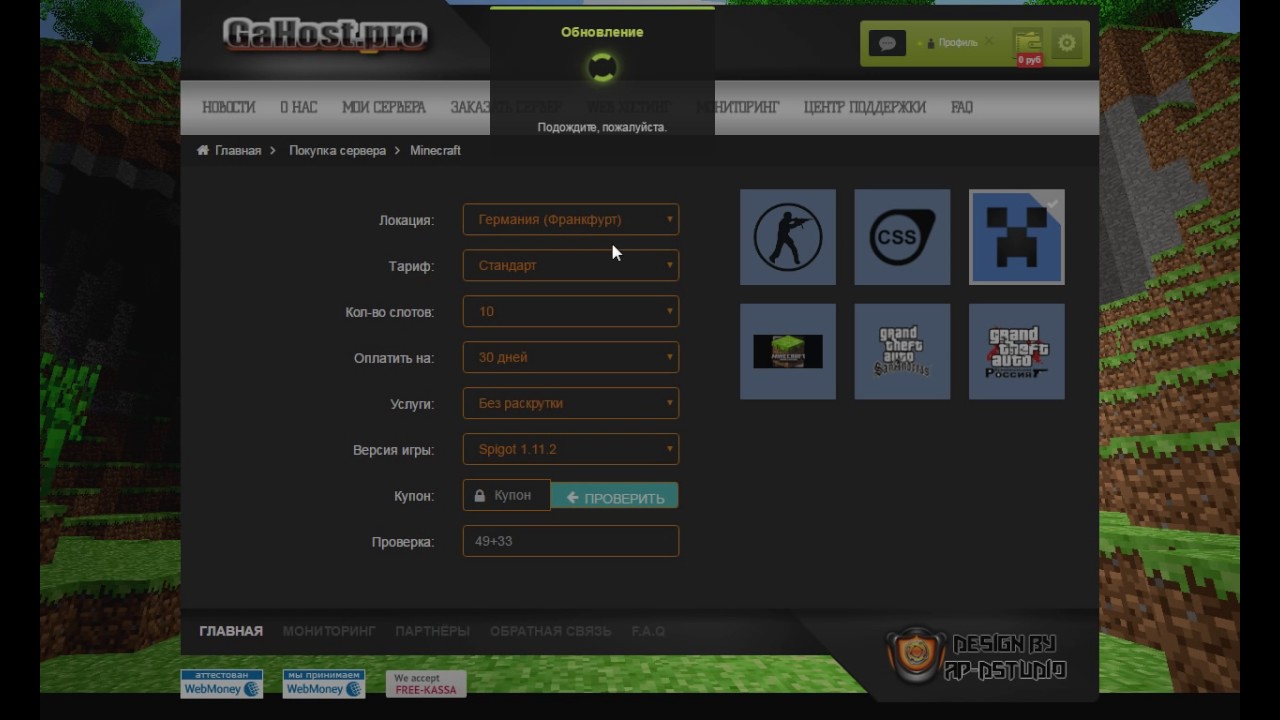Click the Главная breadcrumb link
1280x720 pixels.
pyautogui.click(x=238, y=150)
